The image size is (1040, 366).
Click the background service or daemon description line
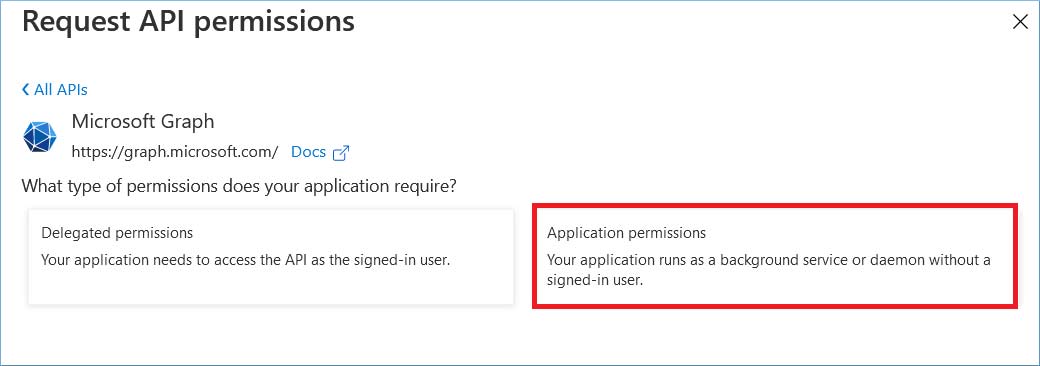tap(769, 260)
